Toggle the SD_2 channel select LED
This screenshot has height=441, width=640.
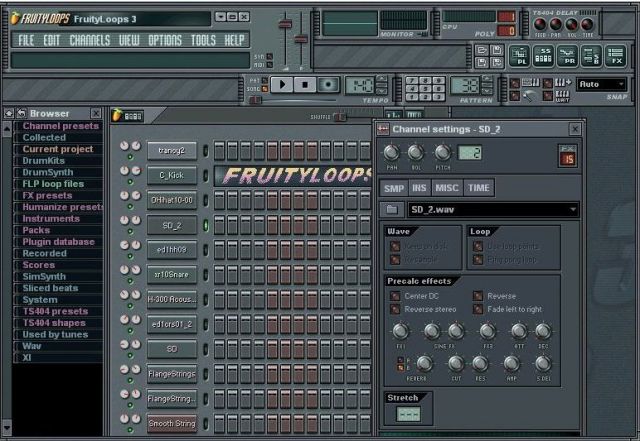tap(206, 225)
